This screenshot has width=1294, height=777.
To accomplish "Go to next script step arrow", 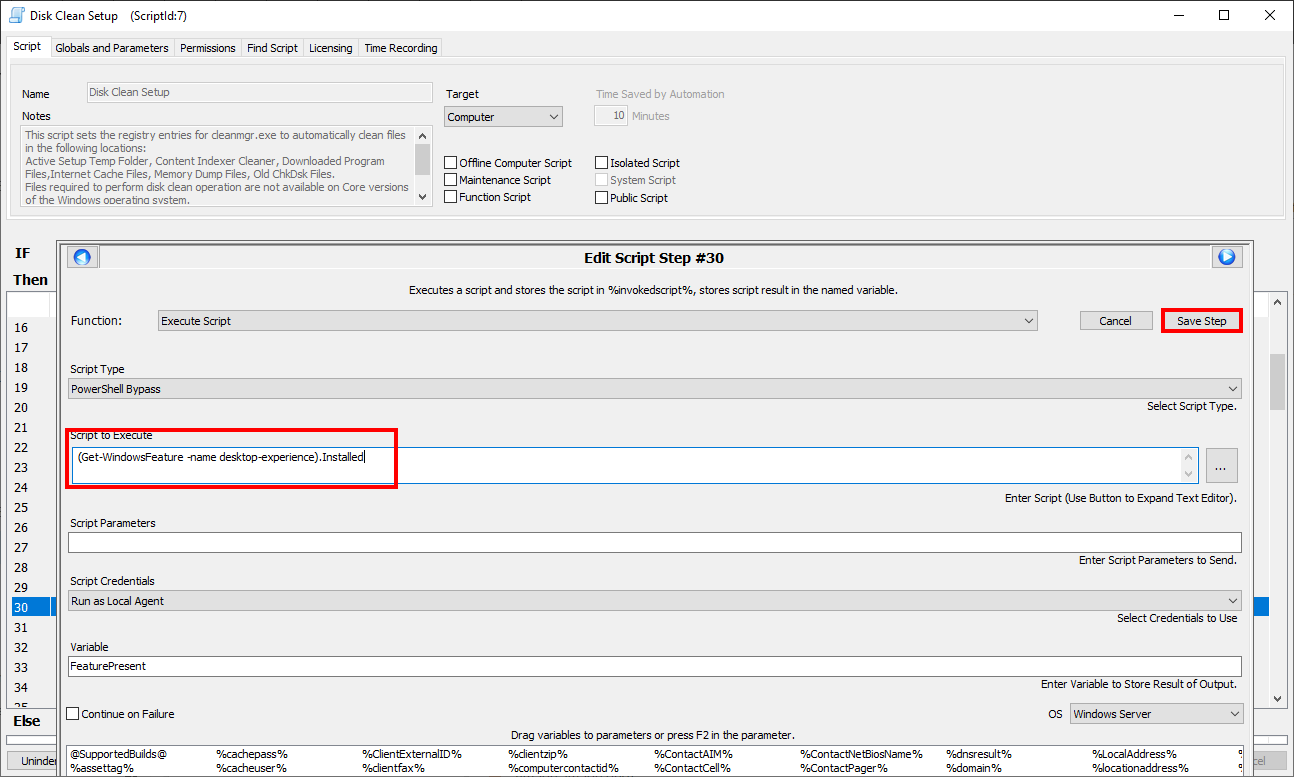I will (1226, 257).
